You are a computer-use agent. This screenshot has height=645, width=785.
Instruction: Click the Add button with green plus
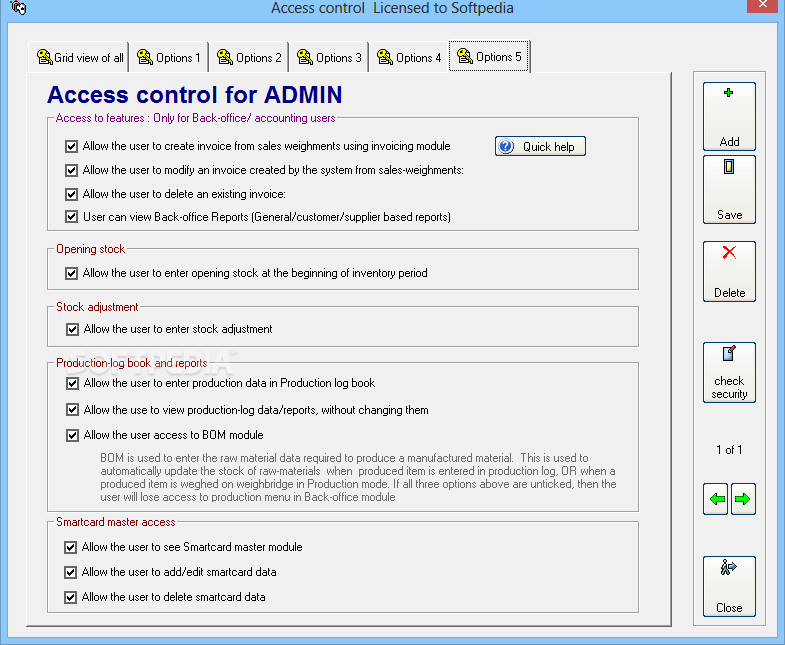(729, 116)
